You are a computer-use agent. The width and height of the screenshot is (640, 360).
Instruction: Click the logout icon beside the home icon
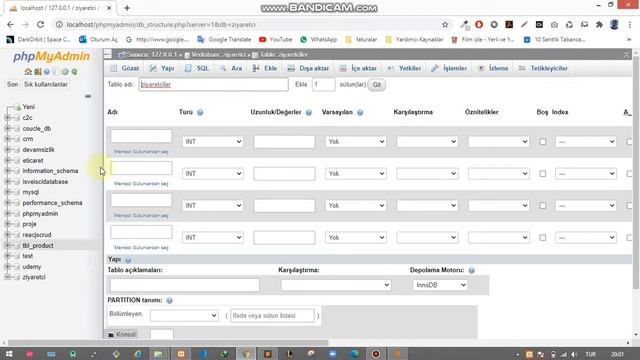coord(38,71)
